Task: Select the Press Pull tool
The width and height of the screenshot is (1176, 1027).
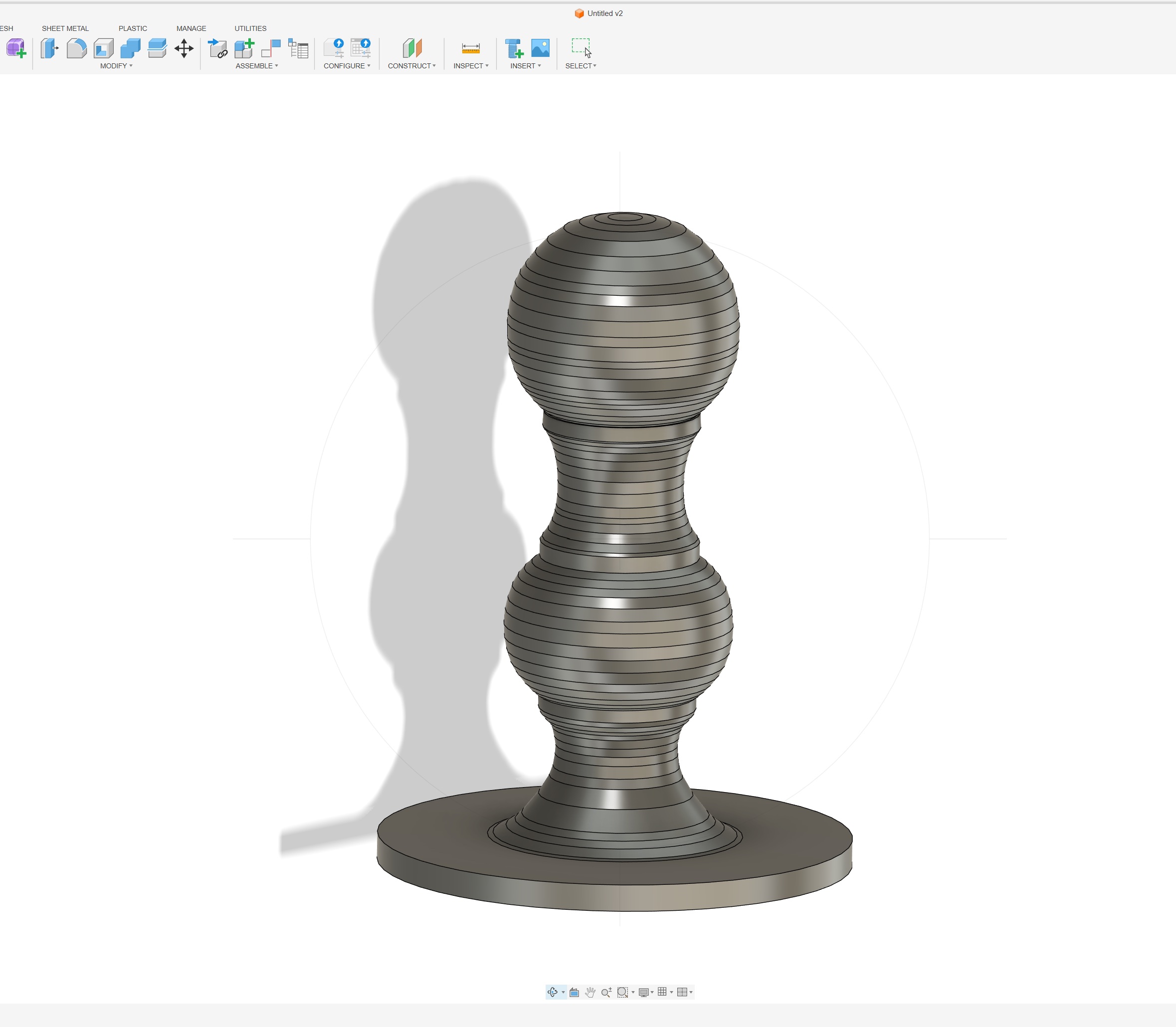Action: (x=49, y=48)
